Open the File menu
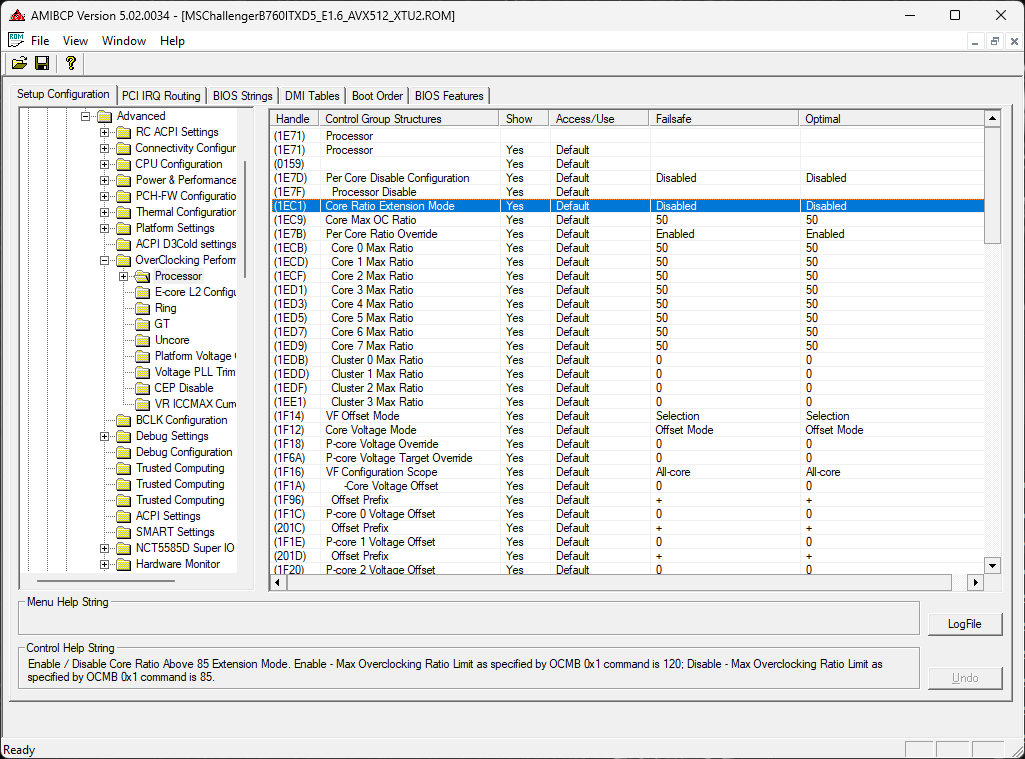The width and height of the screenshot is (1025, 759). coord(40,41)
